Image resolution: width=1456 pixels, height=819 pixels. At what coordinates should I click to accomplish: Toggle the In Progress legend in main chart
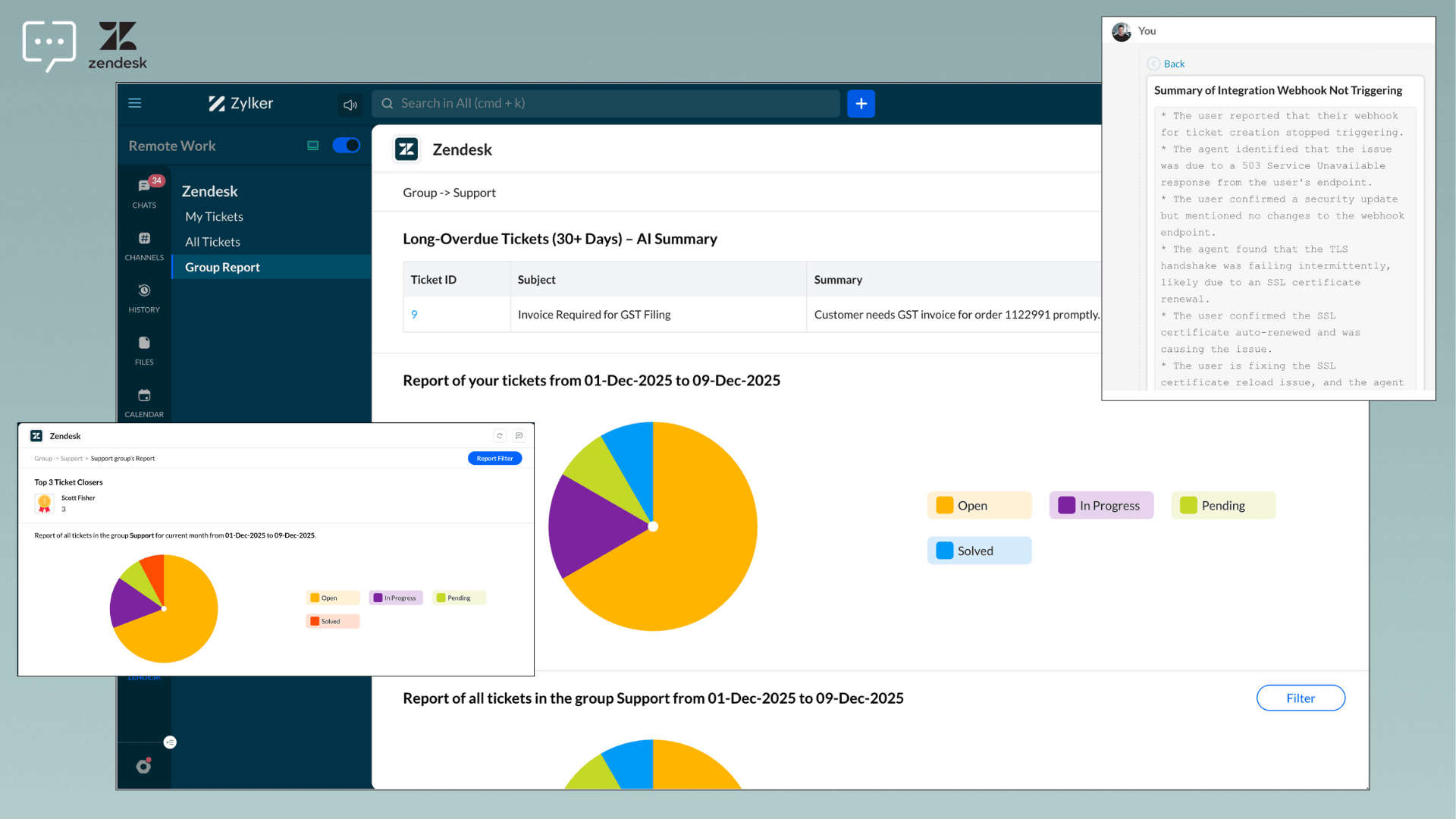[x=1101, y=506]
